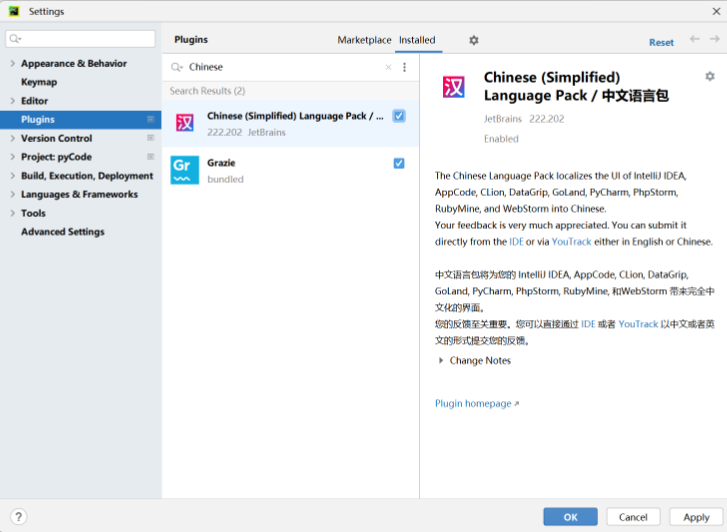Image resolution: width=727 pixels, height=532 pixels.
Task: Follow the IDE link in the English description
Action: (x=516, y=242)
